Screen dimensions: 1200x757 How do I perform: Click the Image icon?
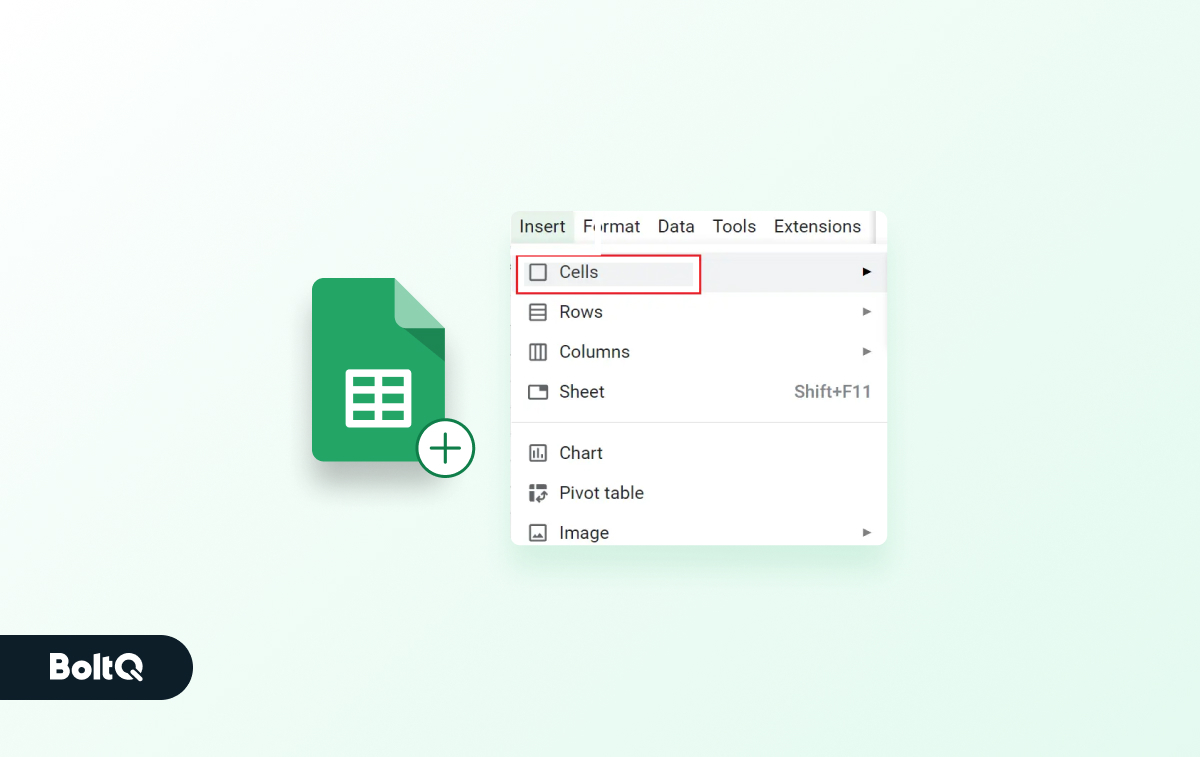pyautogui.click(x=538, y=533)
